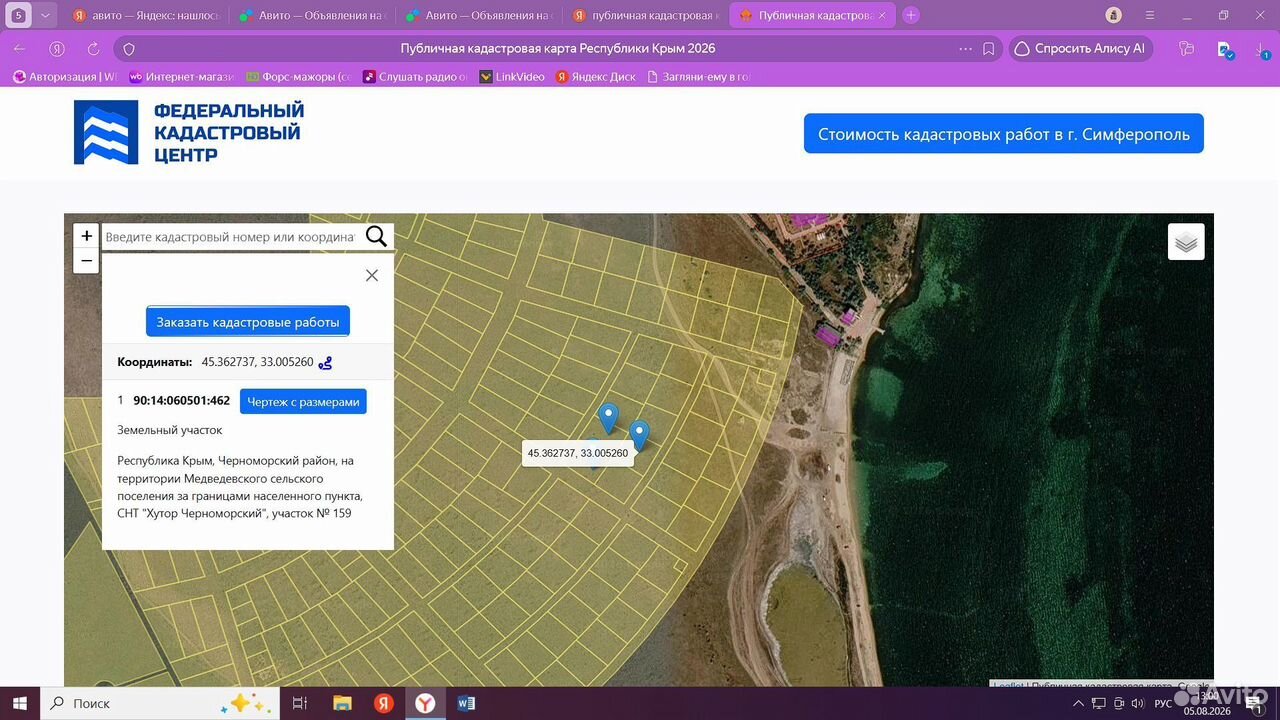Open Task View on taskbar
Screen dimensions: 1280x720
[299, 703]
